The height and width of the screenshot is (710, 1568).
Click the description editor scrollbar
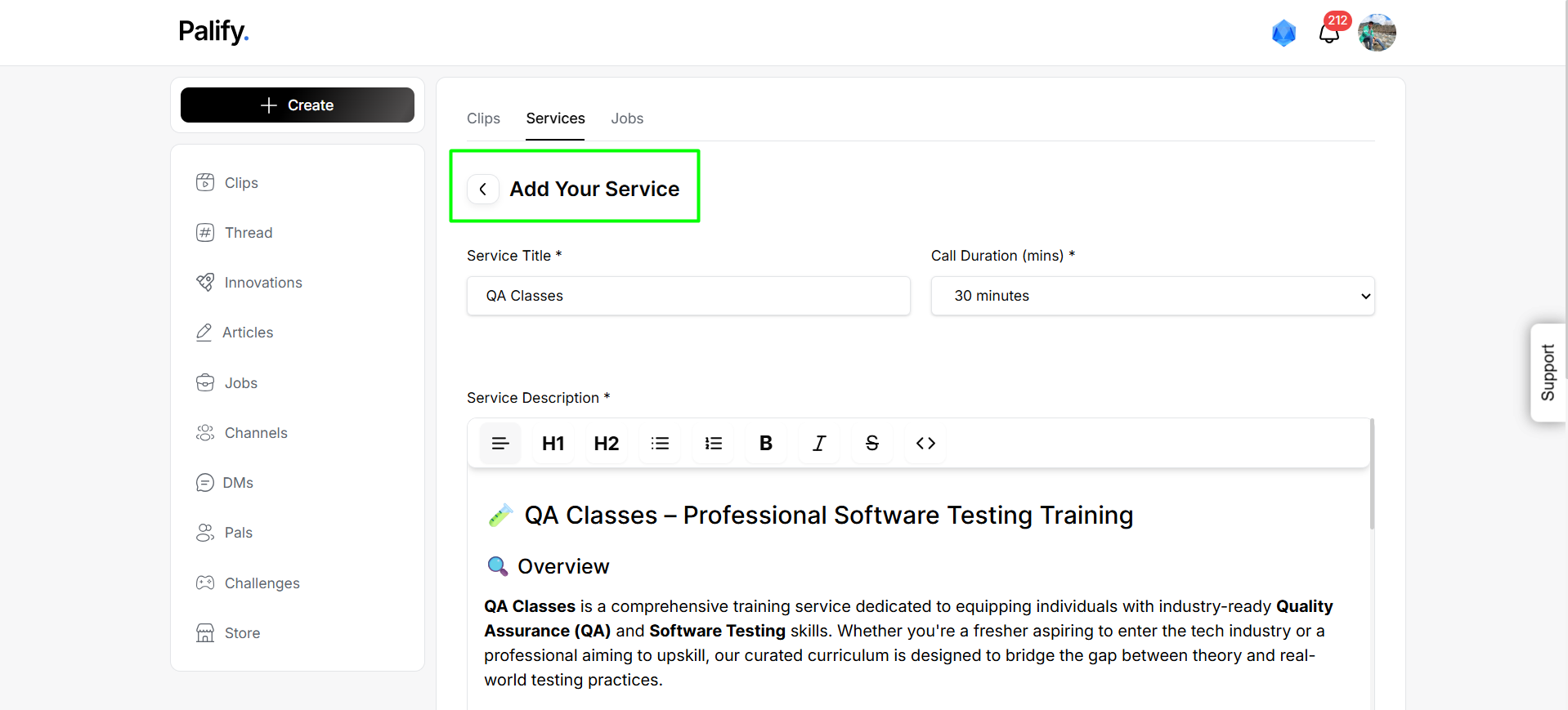coord(1372,475)
